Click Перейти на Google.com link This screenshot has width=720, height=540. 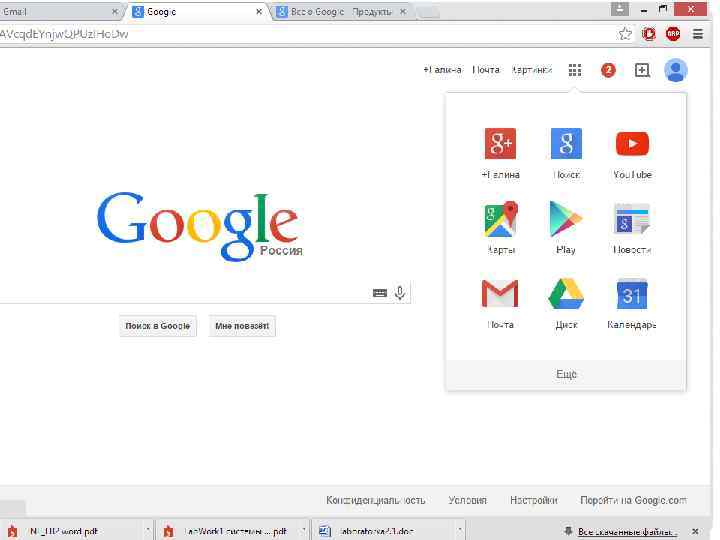pyautogui.click(x=634, y=500)
